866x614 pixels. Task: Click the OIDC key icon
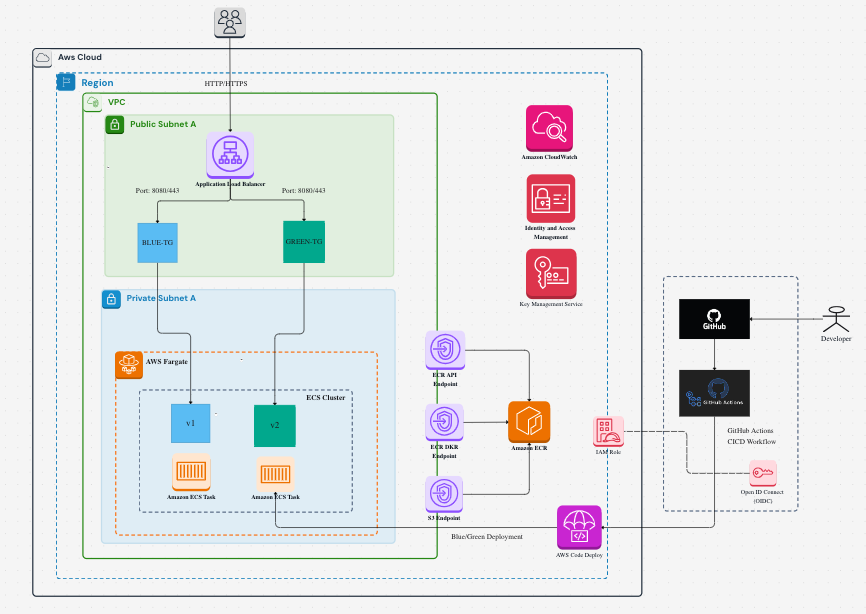pos(763,474)
